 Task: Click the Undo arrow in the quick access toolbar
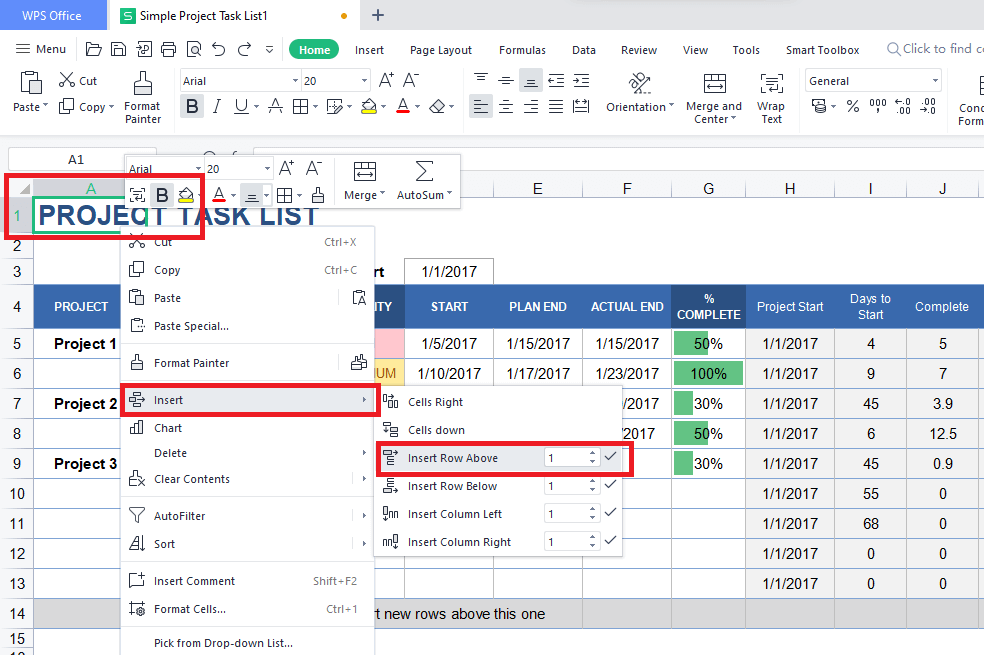(x=219, y=49)
